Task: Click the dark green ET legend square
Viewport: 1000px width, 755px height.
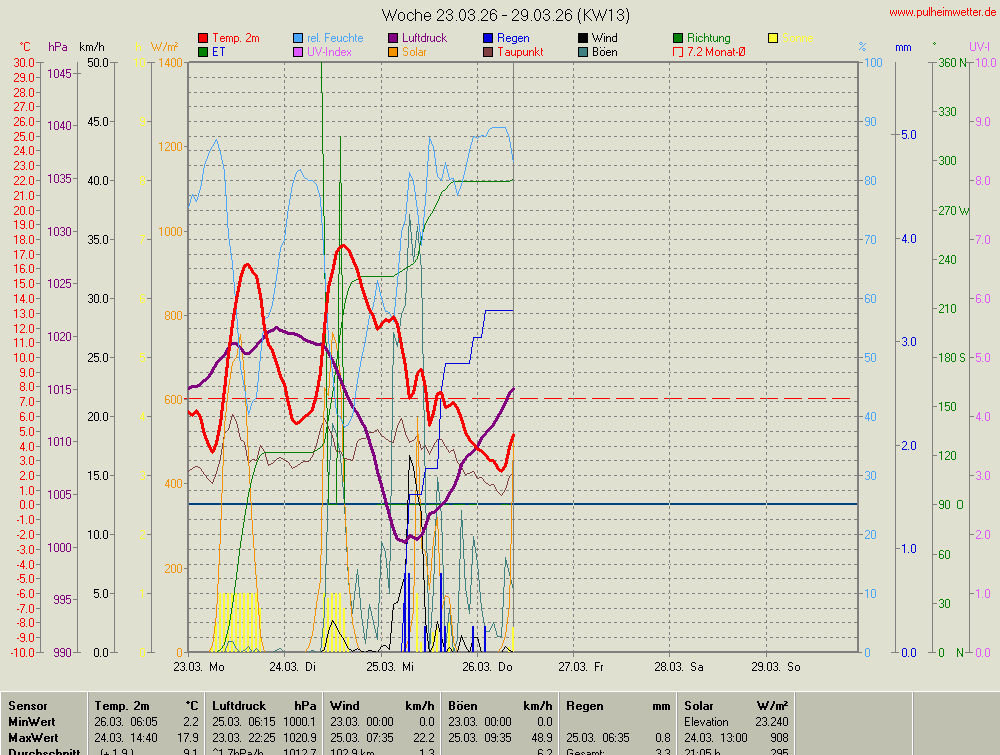Action: (204, 52)
